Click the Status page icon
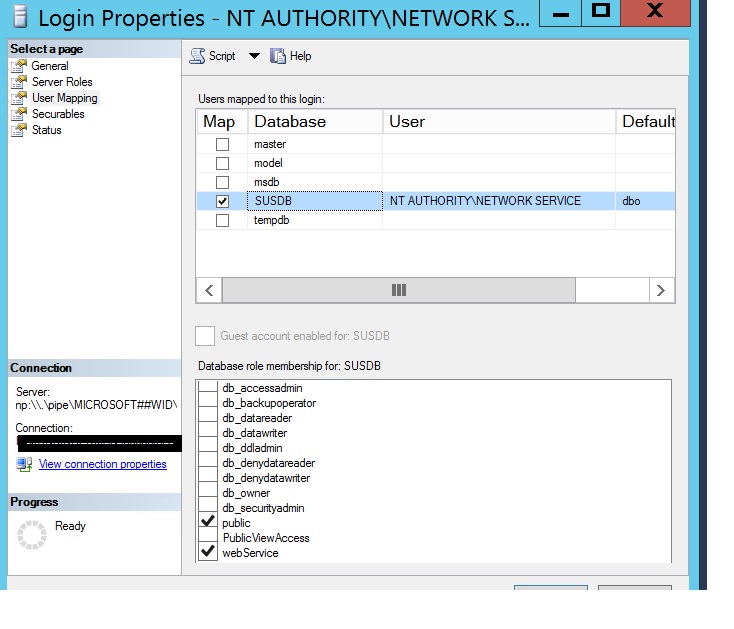734x629 pixels. (x=19, y=130)
